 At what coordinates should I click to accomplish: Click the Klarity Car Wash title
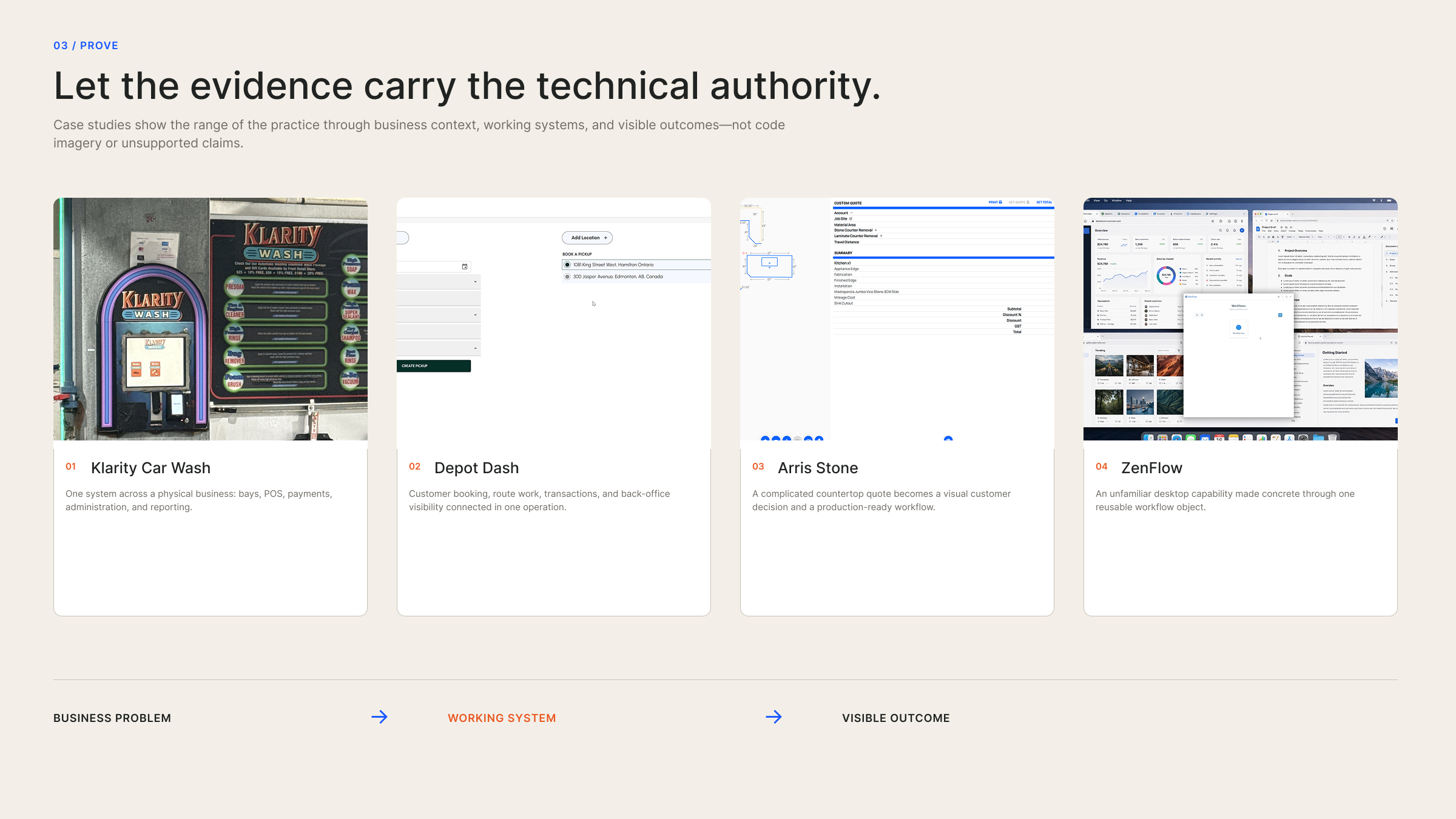(x=150, y=468)
